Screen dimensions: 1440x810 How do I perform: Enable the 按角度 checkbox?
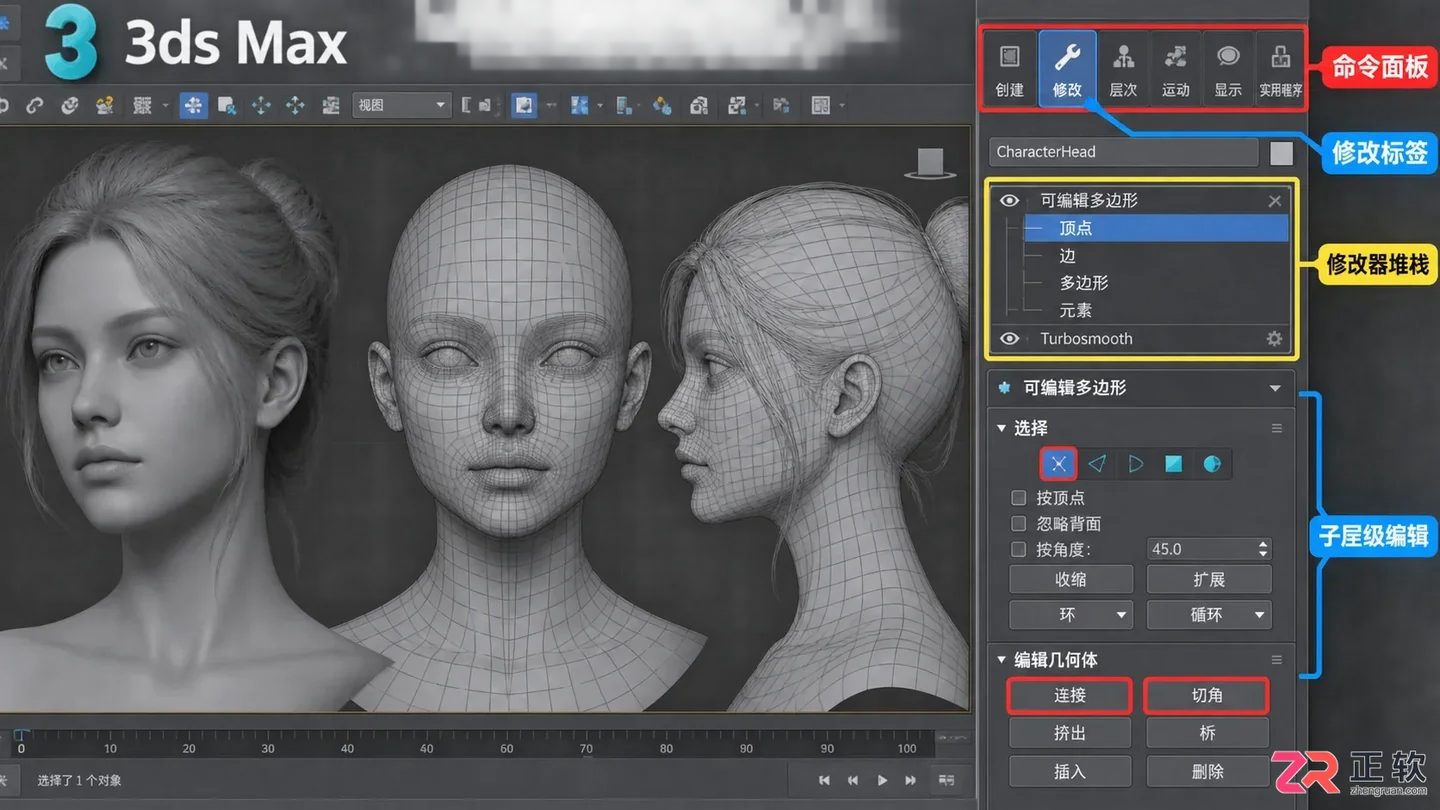click(1019, 549)
